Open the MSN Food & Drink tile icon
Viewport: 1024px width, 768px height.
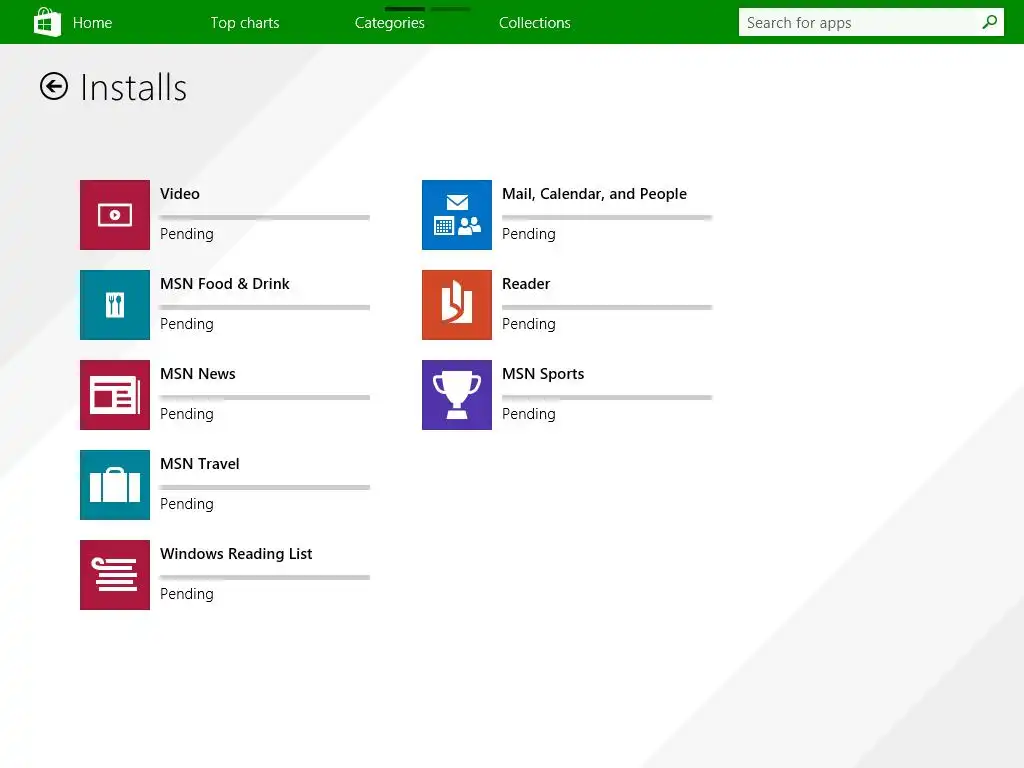[115, 305]
